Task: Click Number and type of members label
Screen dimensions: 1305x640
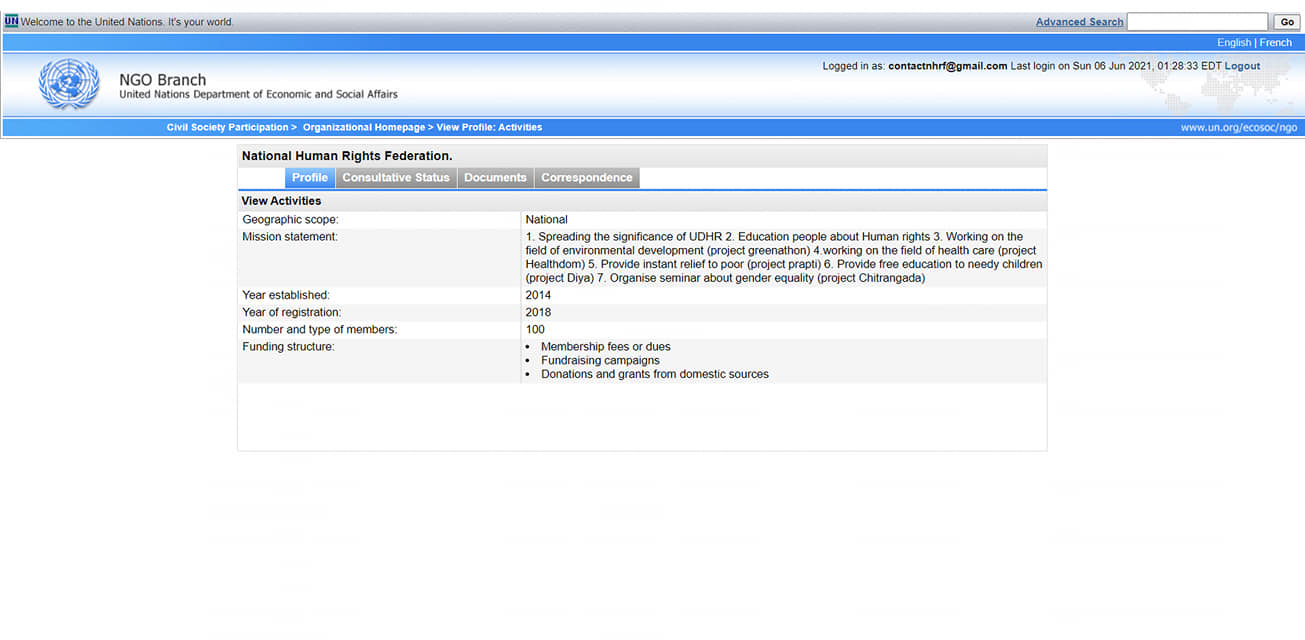Action: [x=319, y=330]
